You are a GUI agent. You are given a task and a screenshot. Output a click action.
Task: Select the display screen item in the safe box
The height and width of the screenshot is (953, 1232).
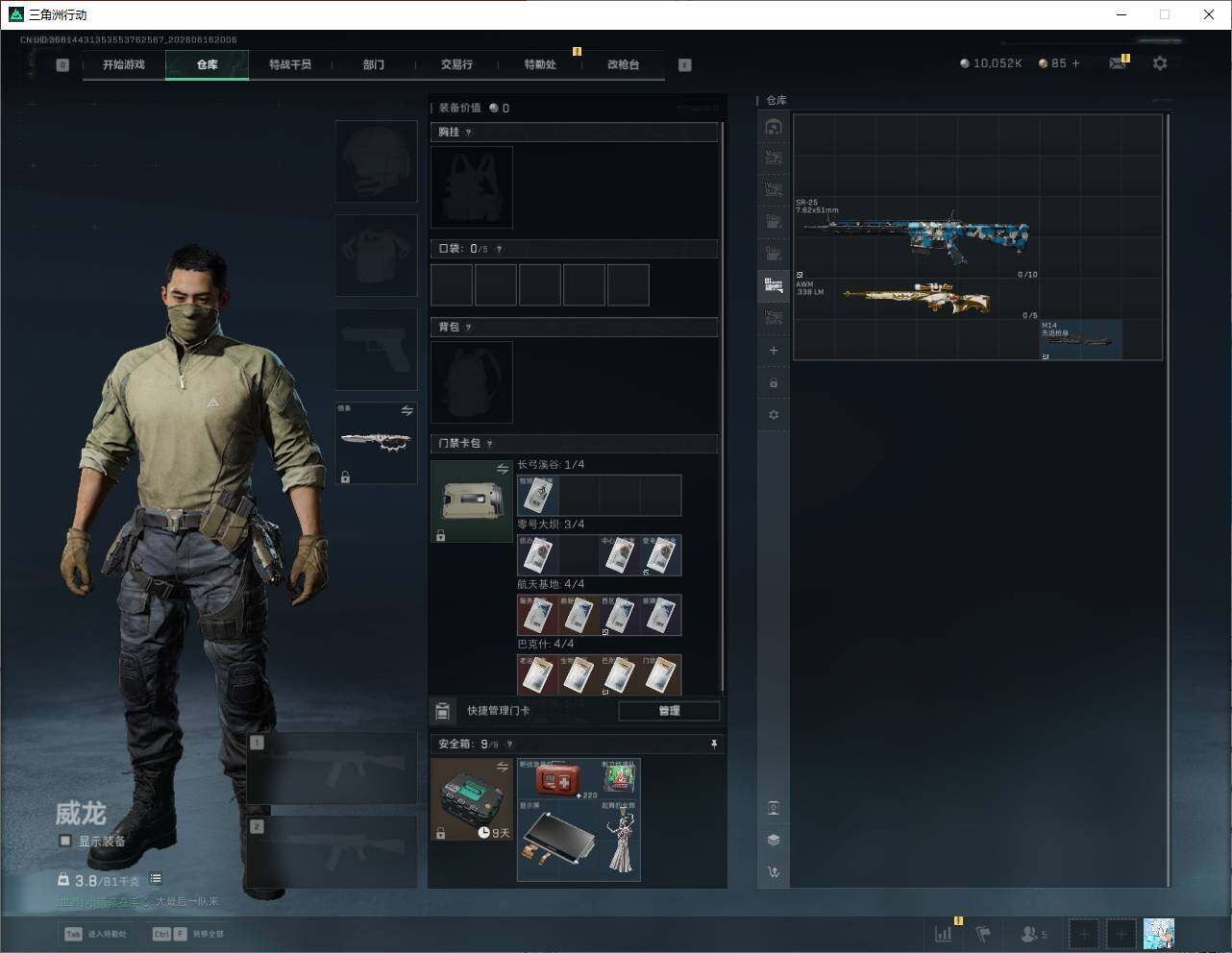pyautogui.click(x=558, y=842)
